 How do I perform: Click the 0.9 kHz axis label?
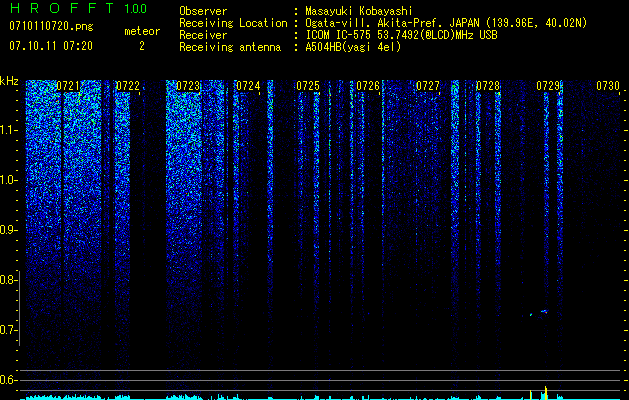(x=8, y=230)
